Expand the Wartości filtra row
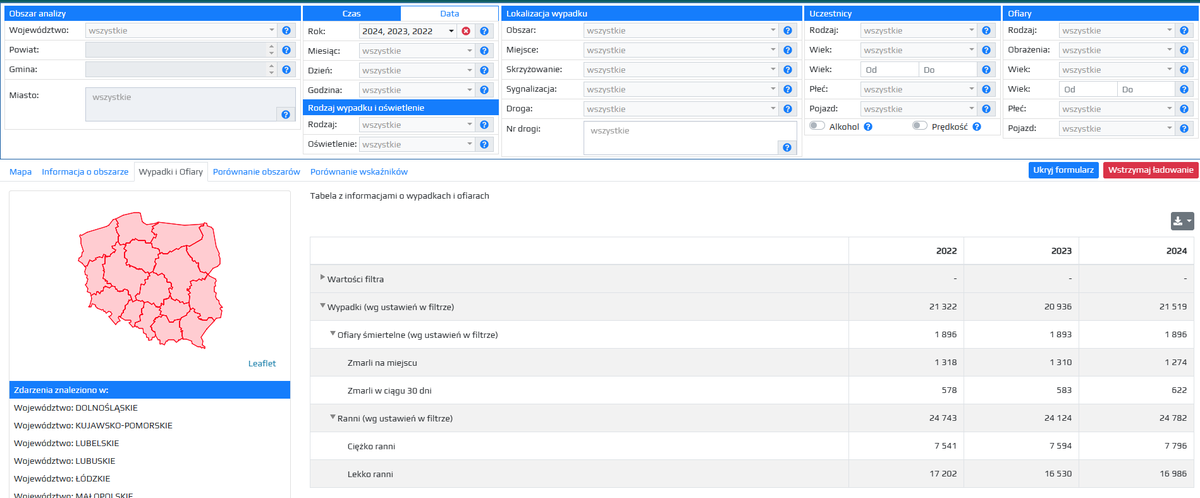1200x498 pixels. [323, 278]
